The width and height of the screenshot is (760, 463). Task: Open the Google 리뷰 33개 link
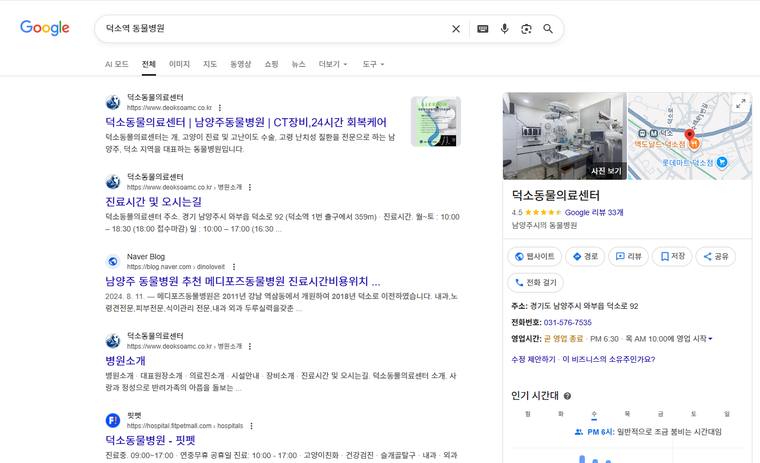coord(594,212)
